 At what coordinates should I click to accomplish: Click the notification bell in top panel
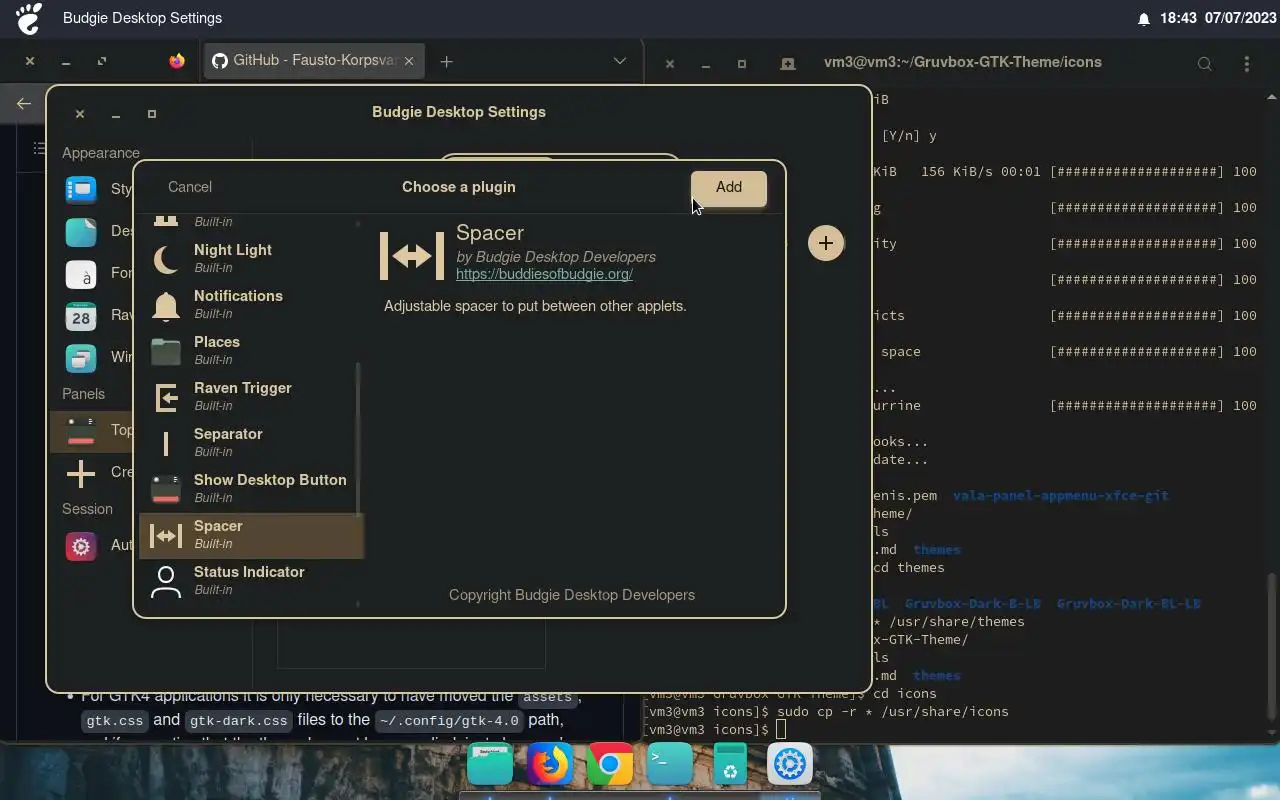1144,18
